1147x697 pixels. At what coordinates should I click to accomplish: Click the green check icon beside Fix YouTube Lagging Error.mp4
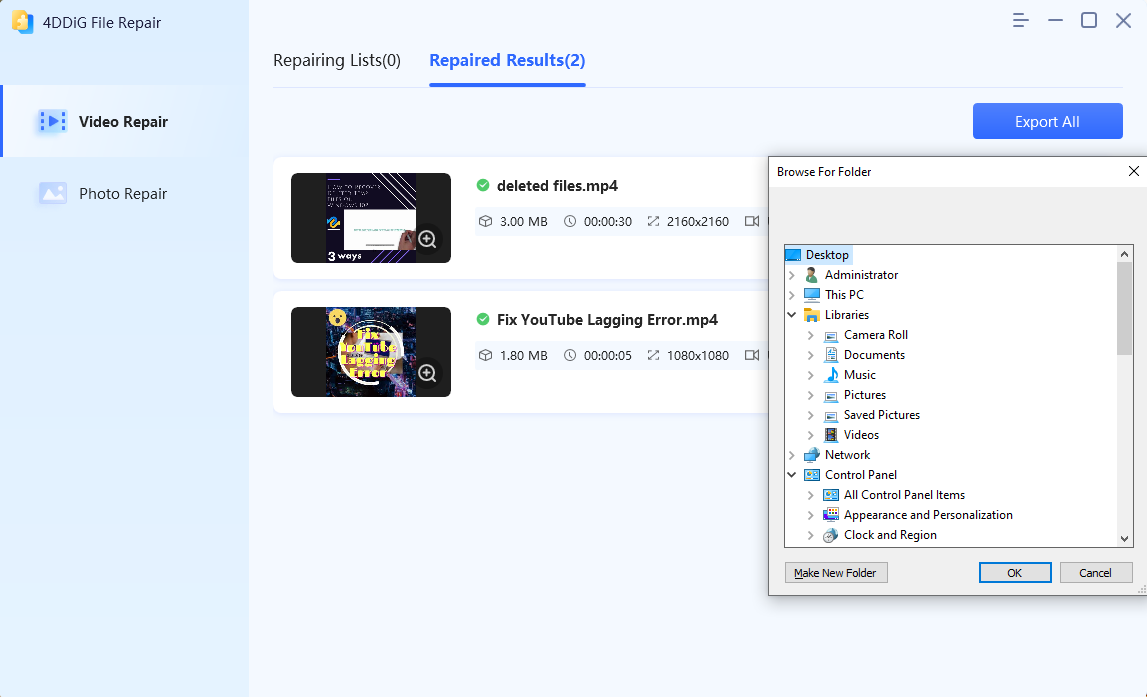[483, 319]
